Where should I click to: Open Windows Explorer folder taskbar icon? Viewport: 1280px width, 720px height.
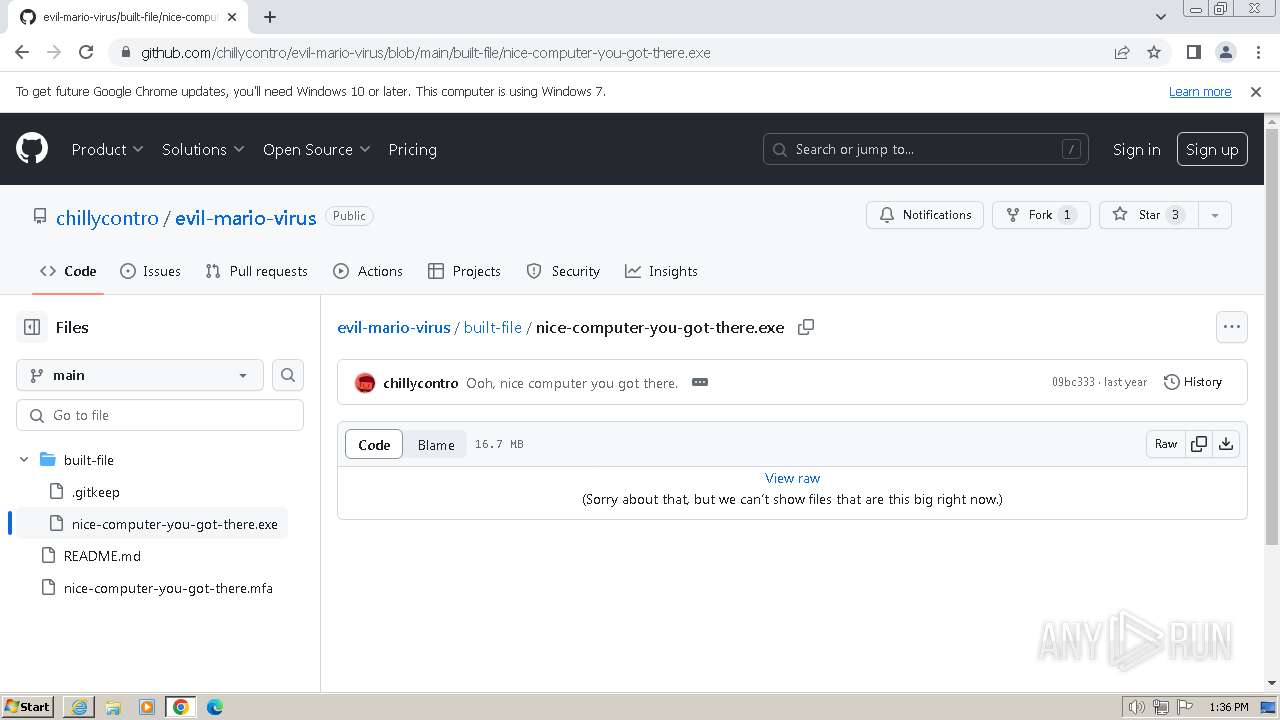(113, 707)
